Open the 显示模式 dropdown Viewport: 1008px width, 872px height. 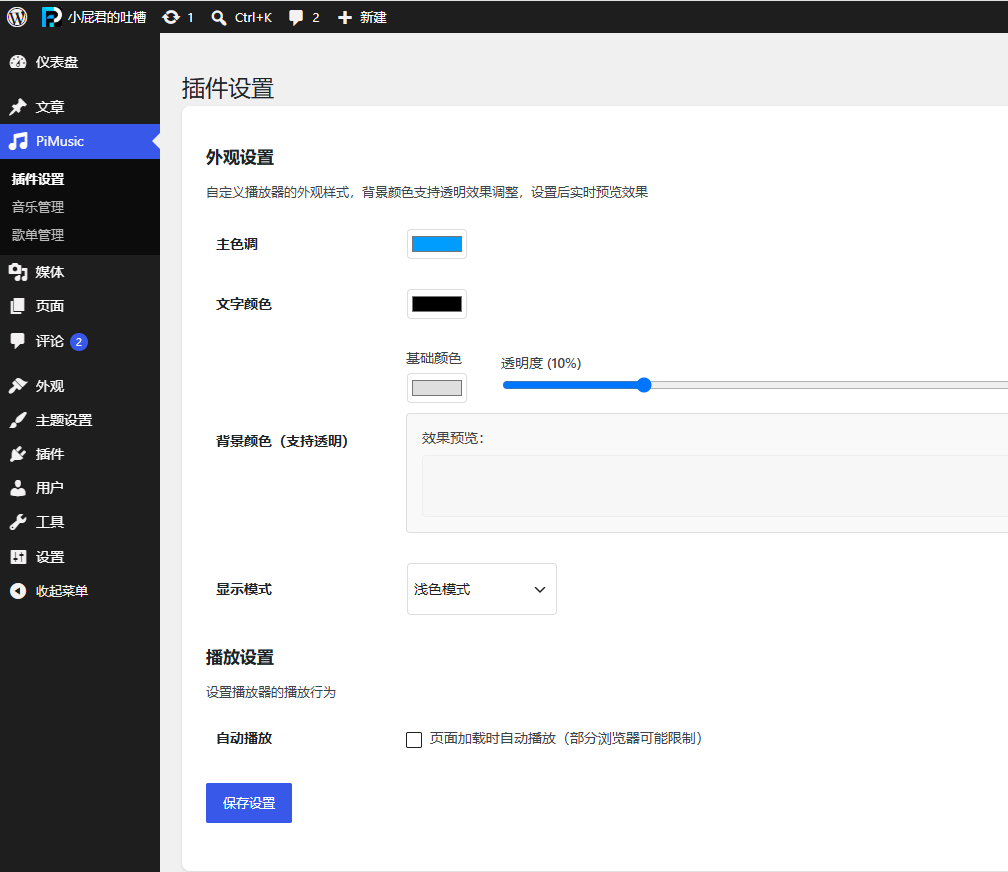click(x=482, y=589)
